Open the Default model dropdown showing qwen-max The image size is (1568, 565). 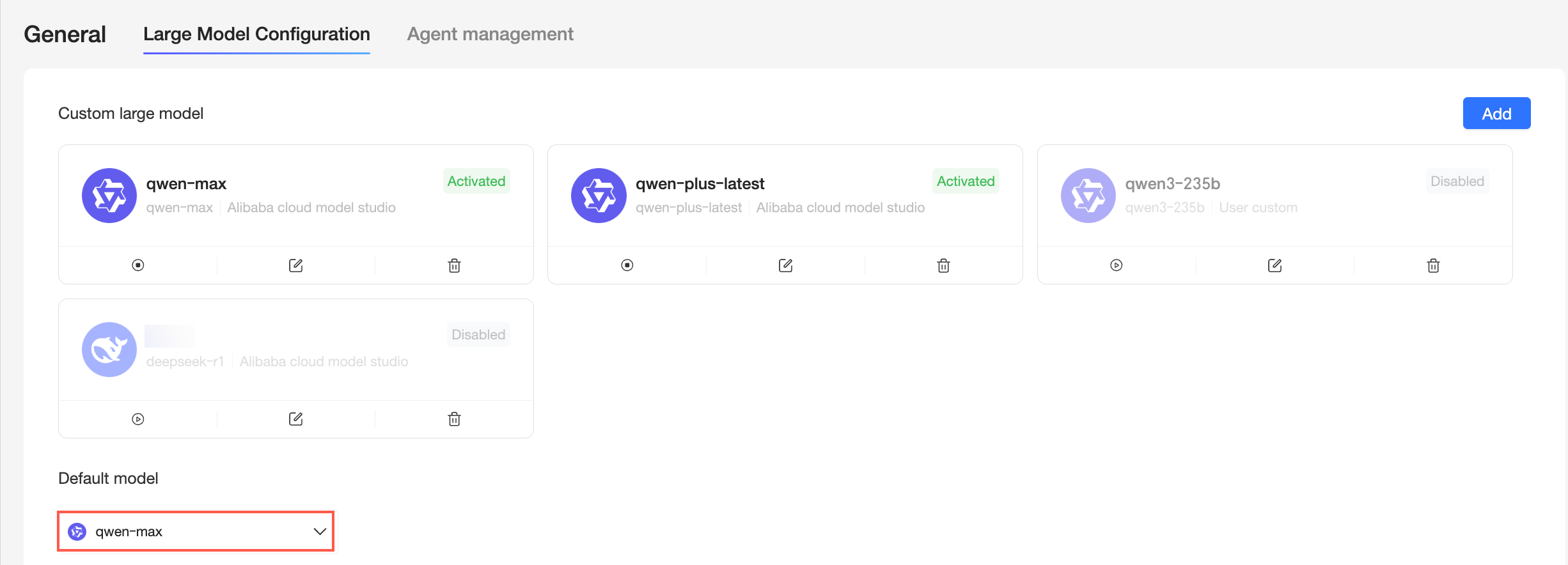pos(196,531)
